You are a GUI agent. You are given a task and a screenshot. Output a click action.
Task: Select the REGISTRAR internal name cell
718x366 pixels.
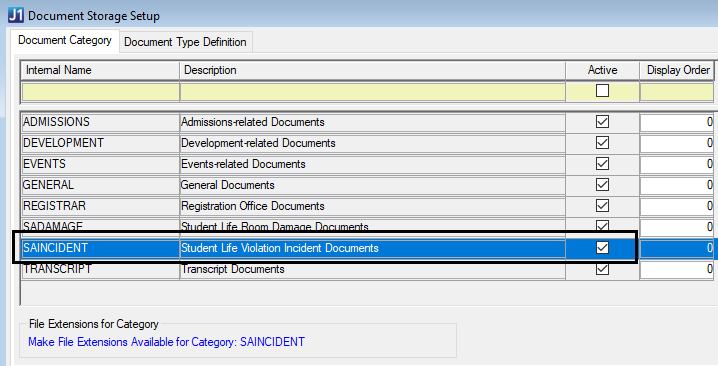pyautogui.click(x=100, y=206)
